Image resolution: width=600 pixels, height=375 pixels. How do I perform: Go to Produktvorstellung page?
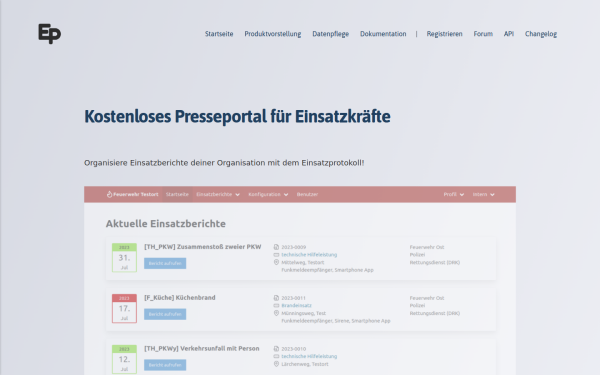(272, 34)
